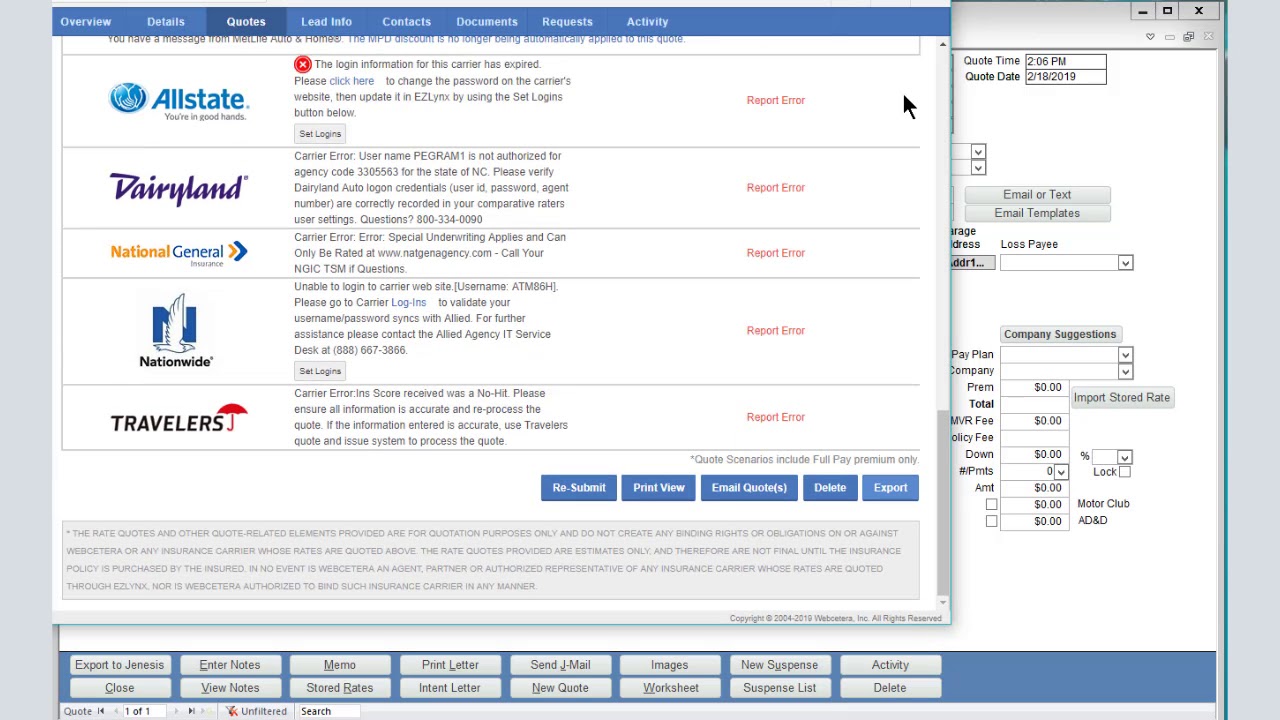Open the lower dropdown above Email or Text
Screen dimensions: 1280x720
(978, 168)
